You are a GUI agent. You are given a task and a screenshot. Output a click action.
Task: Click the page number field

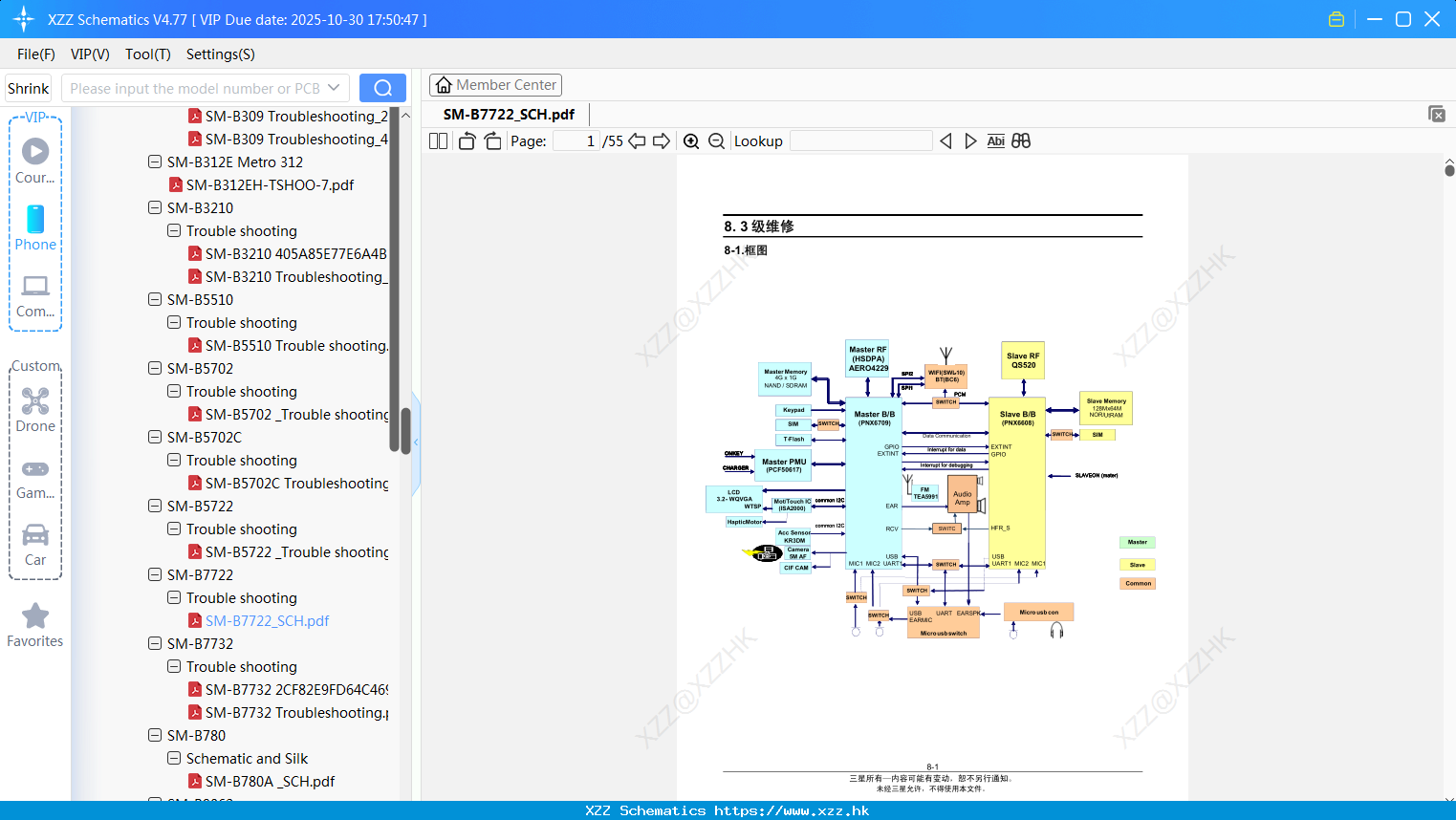pyautogui.click(x=576, y=140)
